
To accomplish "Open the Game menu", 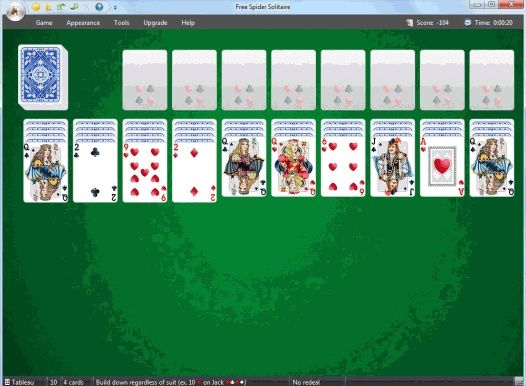I will [44, 23].
